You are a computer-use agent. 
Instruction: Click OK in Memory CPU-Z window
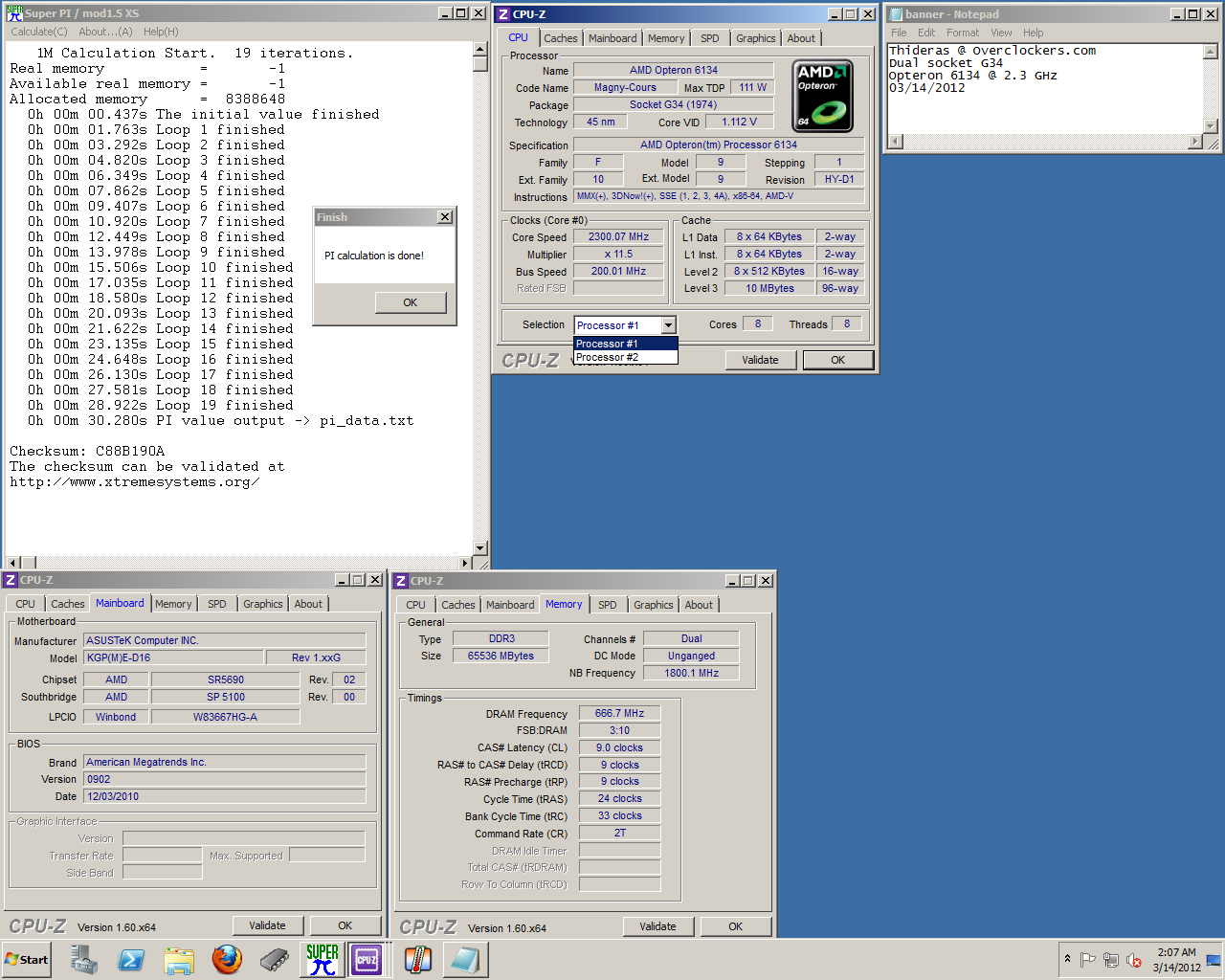(736, 926)
